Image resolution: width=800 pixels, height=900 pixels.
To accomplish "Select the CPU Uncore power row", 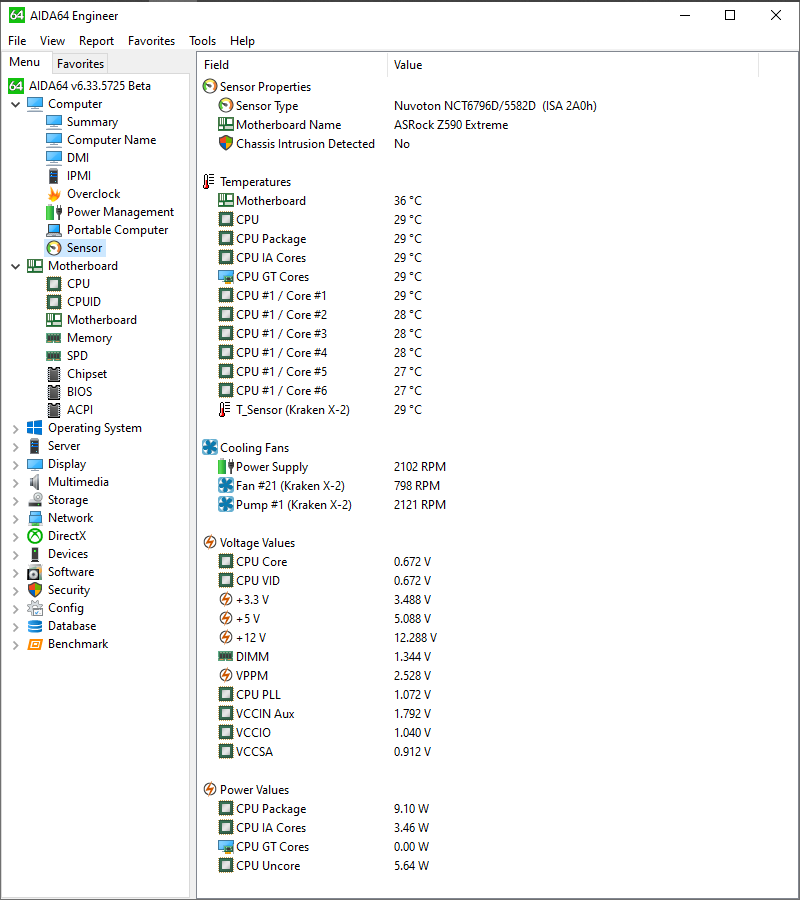I will (497, 866).
